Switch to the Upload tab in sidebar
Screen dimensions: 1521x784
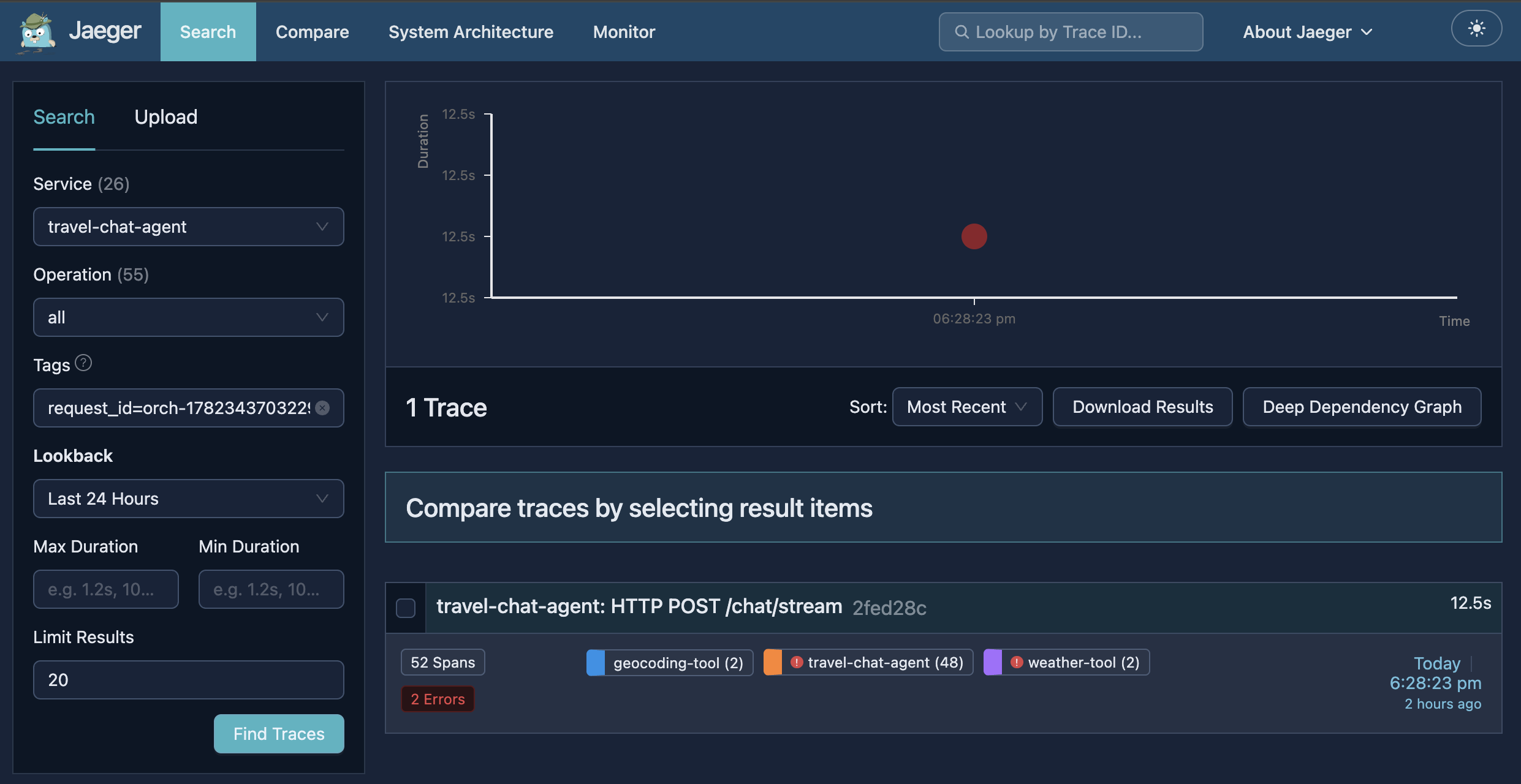coord(166,117)
